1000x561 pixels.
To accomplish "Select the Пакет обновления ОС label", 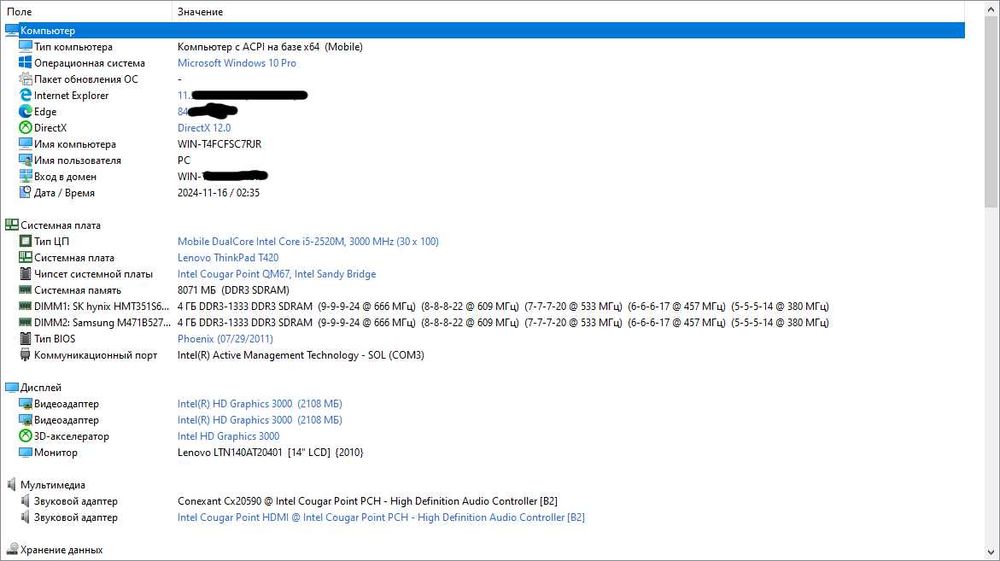I will pyautogui.click(x=86, y=79).
